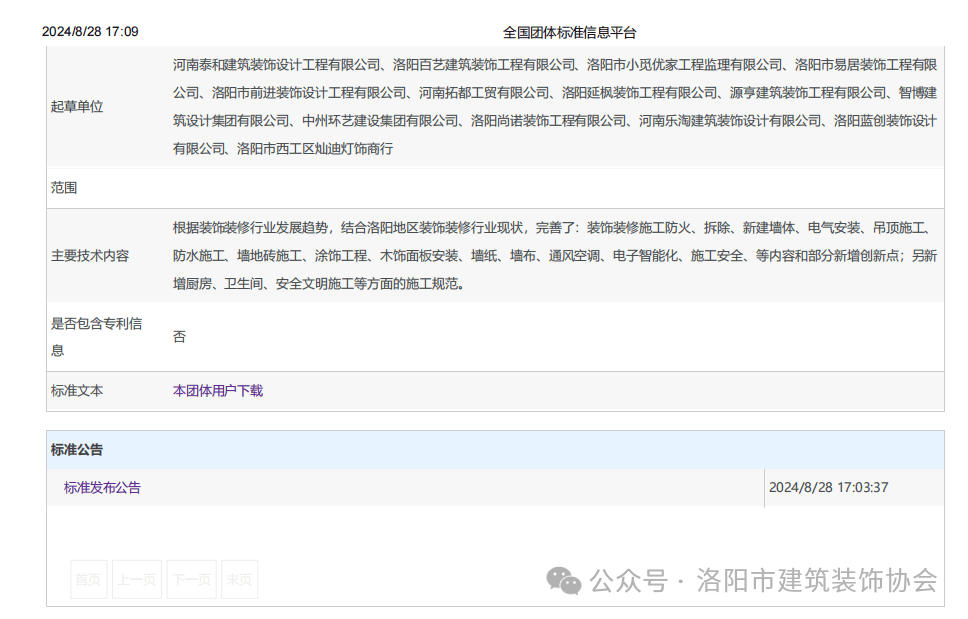Click the announcement time 2024/8/28 17:03:37
Image resolution: width=968 pixels, height=619 pixels.
click(x=828, y=488)
